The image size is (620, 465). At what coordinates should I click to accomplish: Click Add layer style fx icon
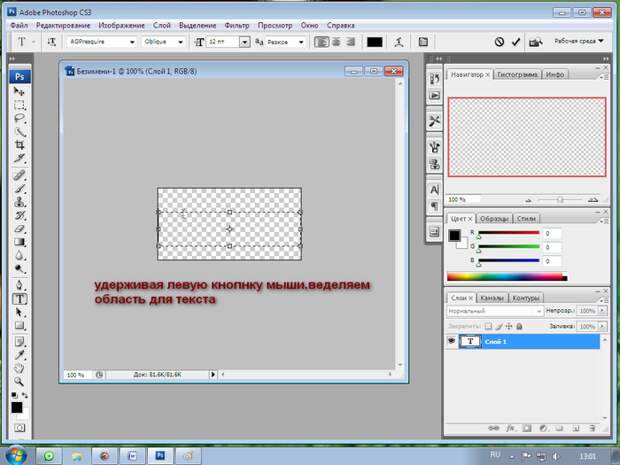[x=510, y=428]
